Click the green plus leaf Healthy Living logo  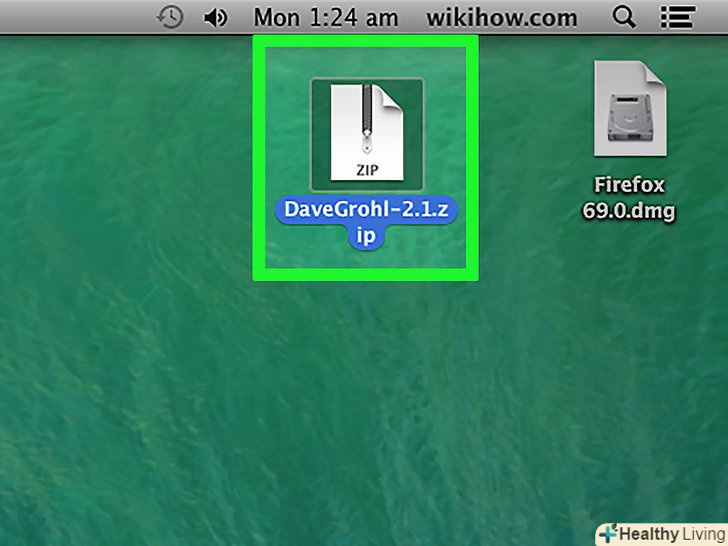click(608, 533)
